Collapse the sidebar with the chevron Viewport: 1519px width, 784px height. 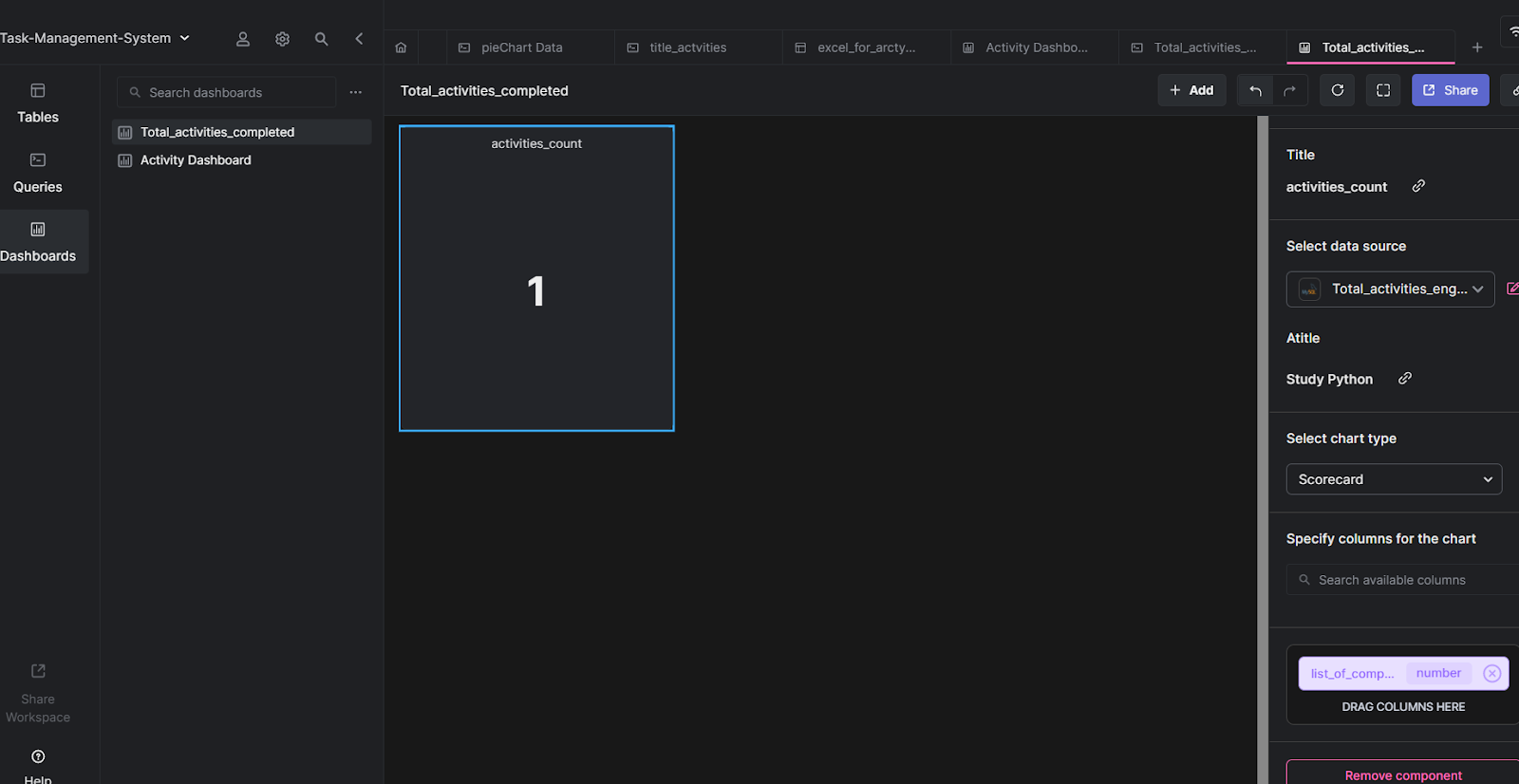(x=359, y=39)
